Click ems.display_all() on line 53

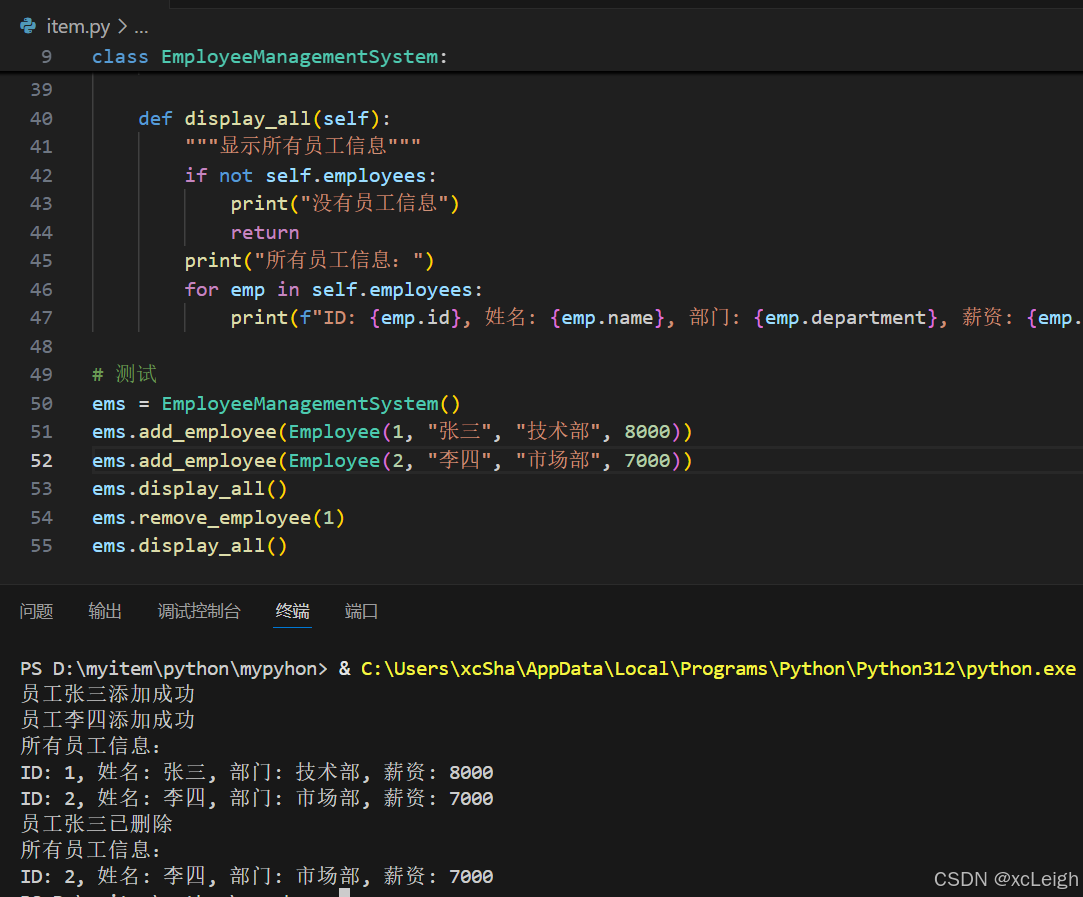pos(190,489)
